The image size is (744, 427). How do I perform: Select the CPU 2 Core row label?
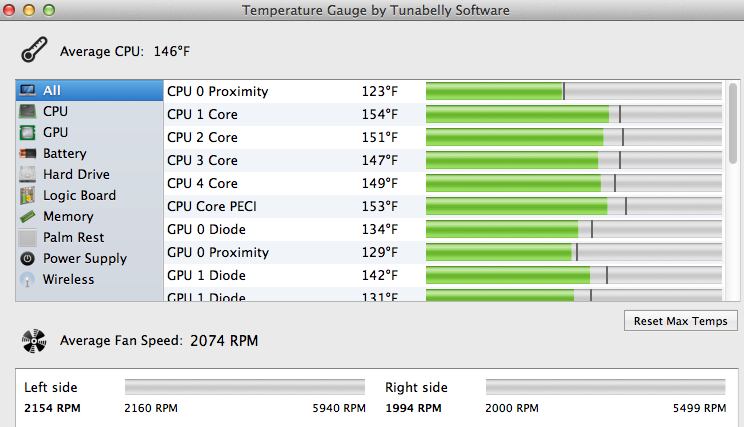[202, 137]
